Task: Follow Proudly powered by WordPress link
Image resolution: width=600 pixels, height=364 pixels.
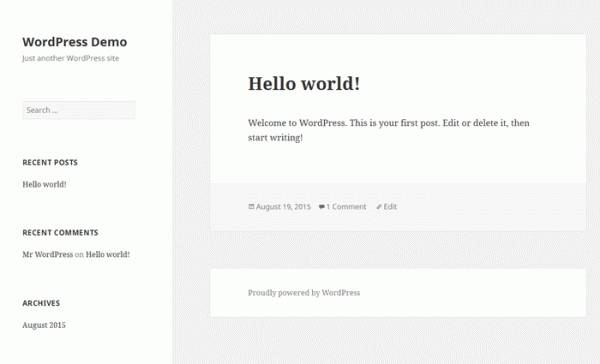Action: [x=304, y=293]
